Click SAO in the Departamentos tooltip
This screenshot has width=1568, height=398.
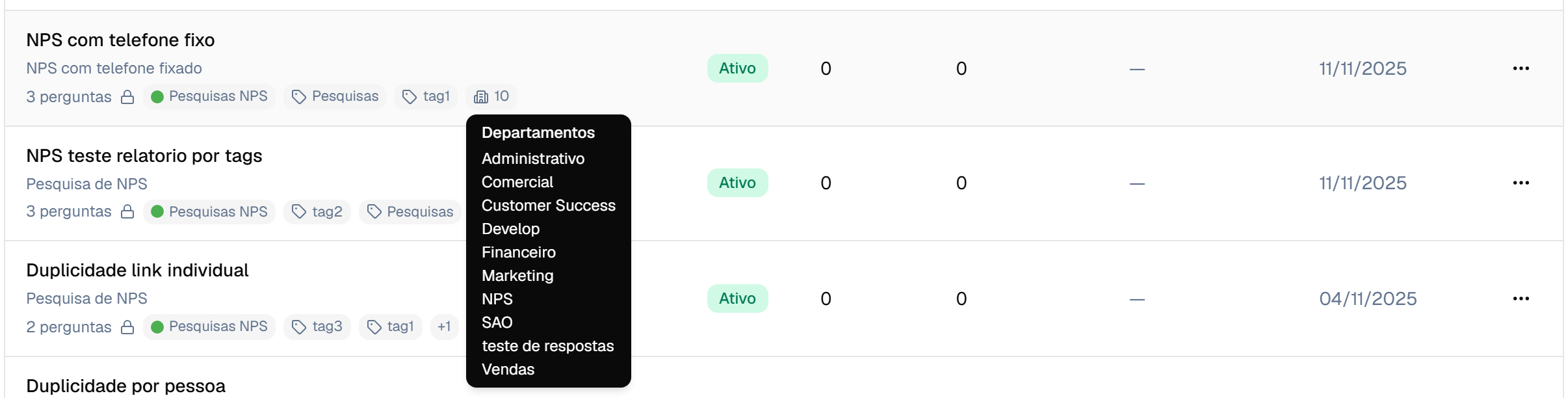pyautogui.click(x=497, y=323)
